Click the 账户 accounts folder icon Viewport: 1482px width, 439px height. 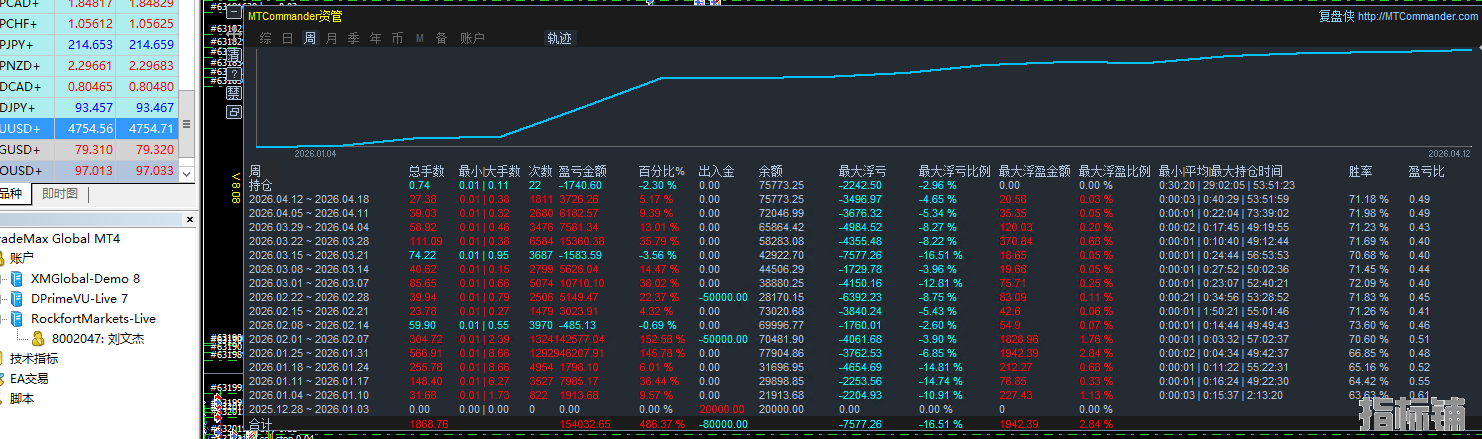pyautogui.click(x=2, y=258)
